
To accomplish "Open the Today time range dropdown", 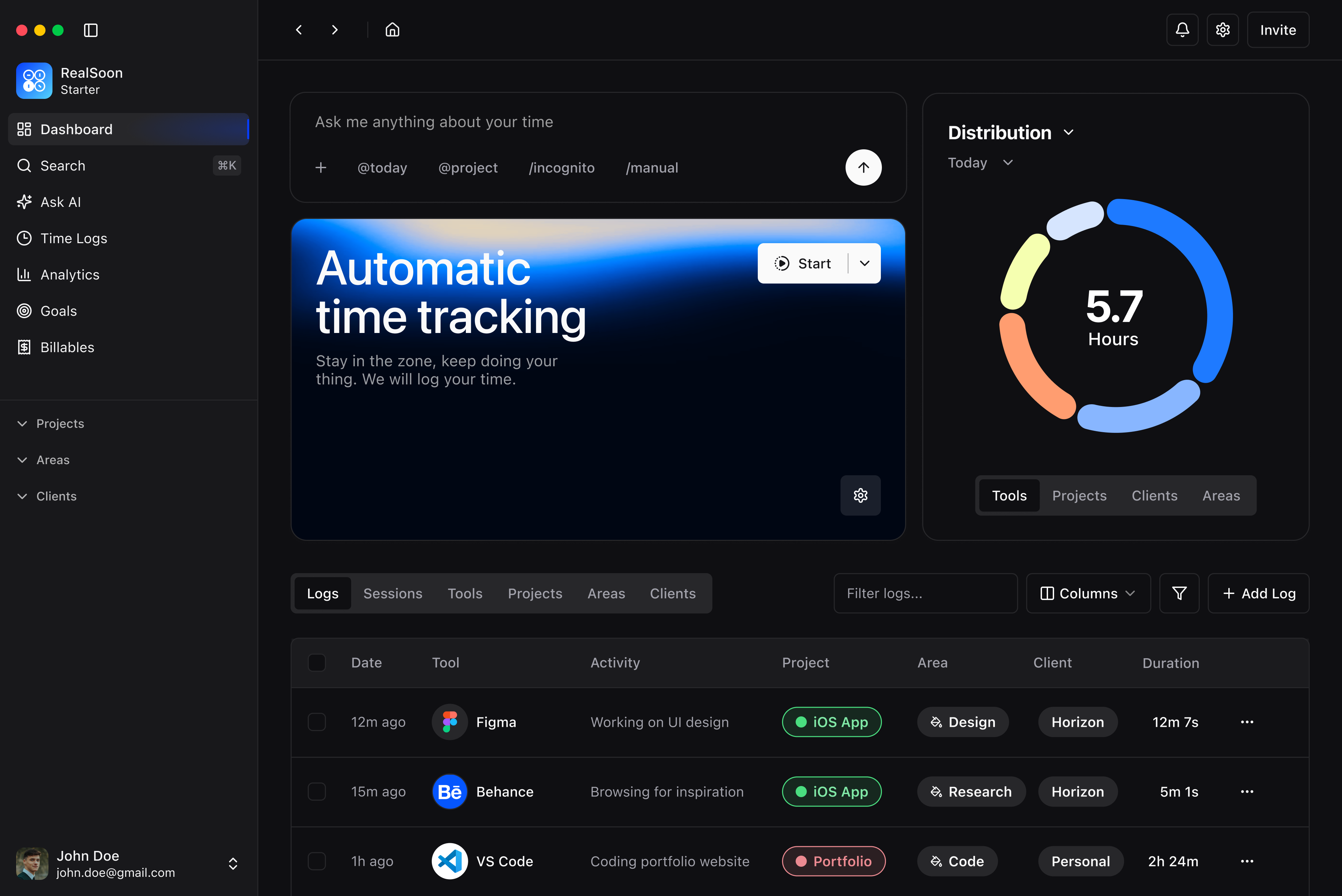I will point(980,162).
